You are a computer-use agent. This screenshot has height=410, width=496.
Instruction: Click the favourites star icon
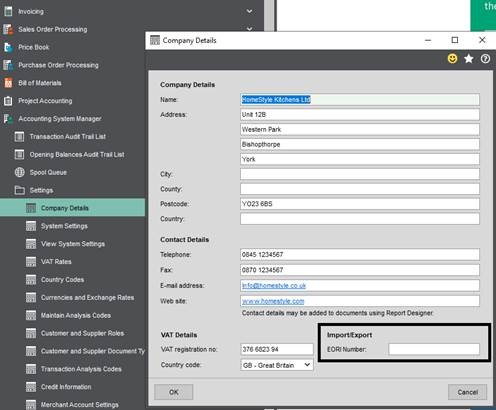click(x=469, y=59)
